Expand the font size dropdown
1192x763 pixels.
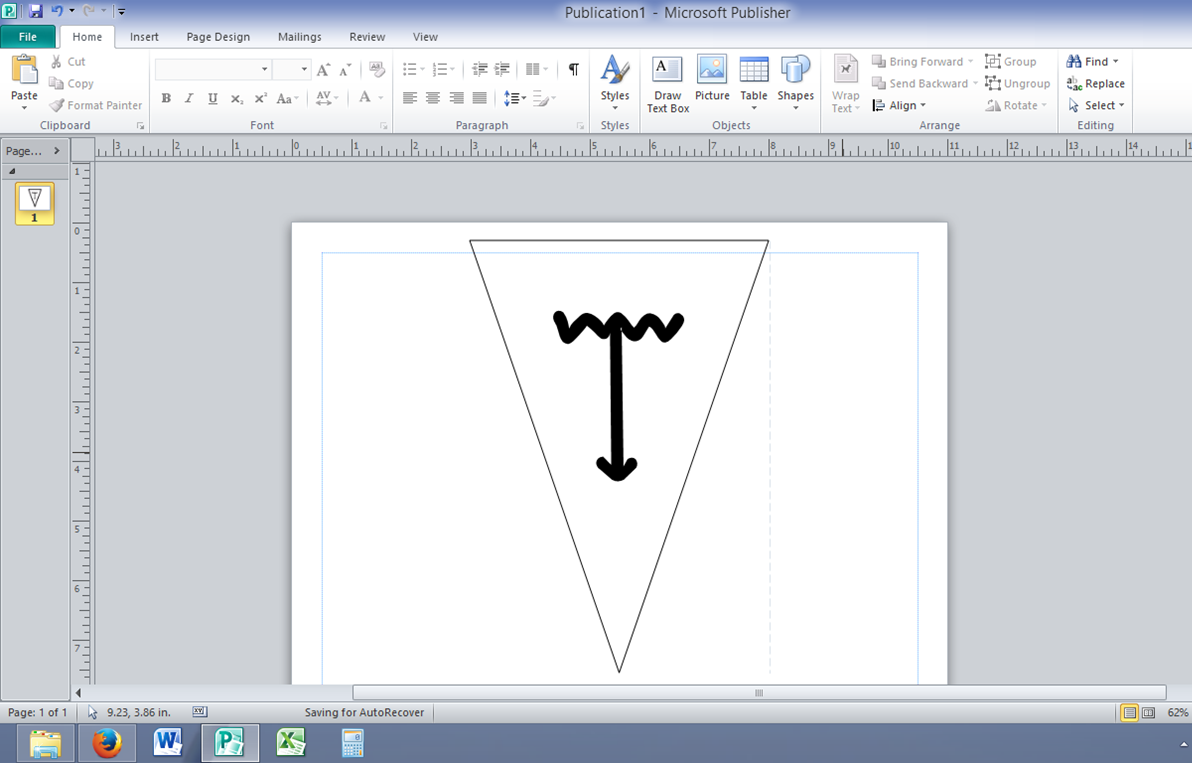(x=303, y=69)
